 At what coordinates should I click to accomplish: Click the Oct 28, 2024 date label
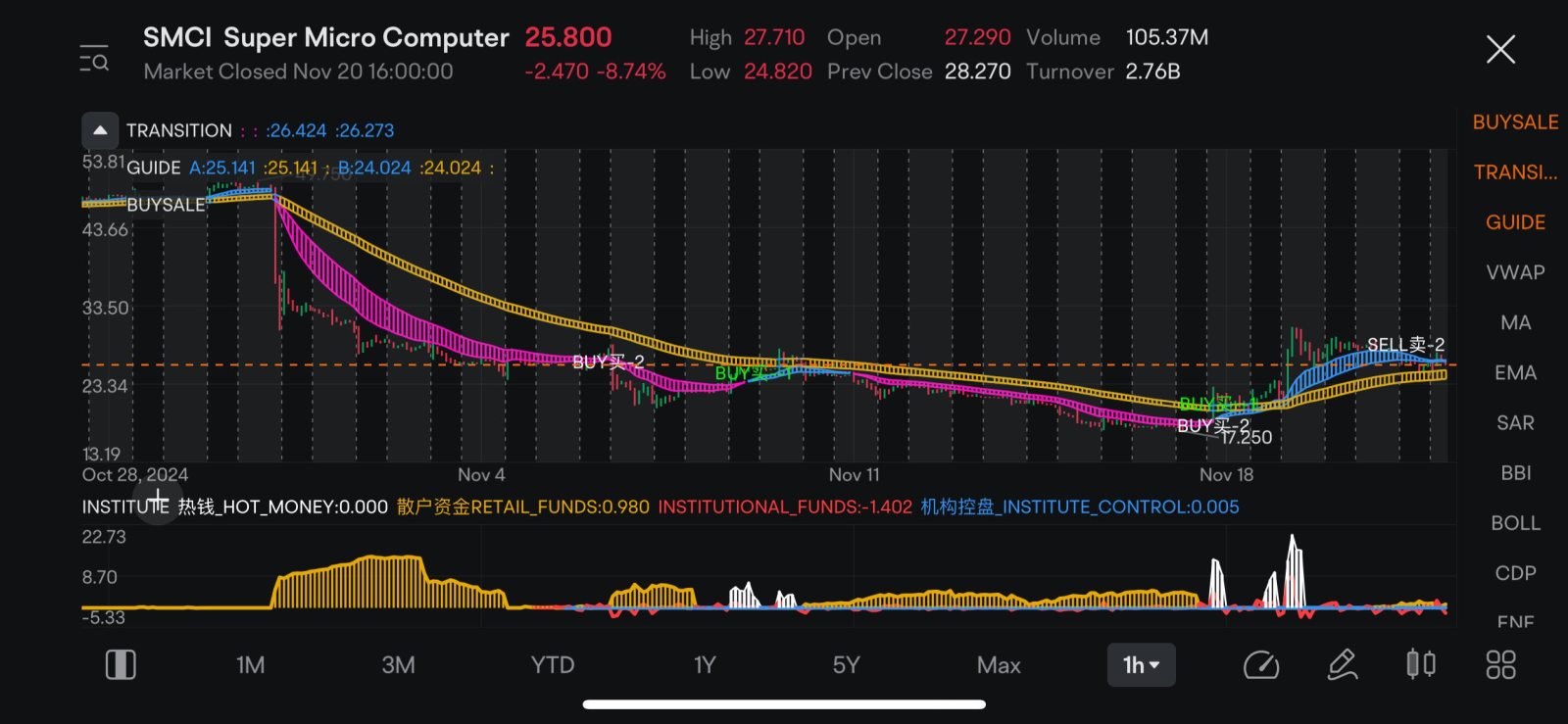135,474
